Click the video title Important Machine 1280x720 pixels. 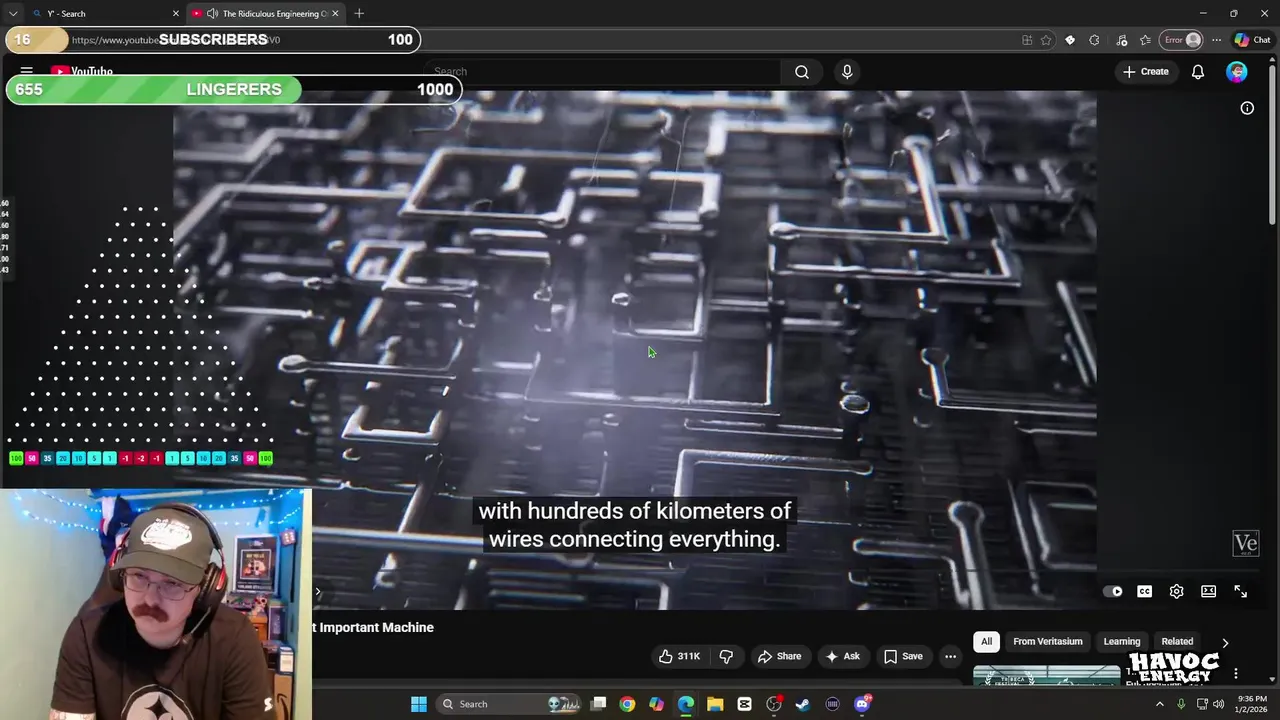point(373,627)
